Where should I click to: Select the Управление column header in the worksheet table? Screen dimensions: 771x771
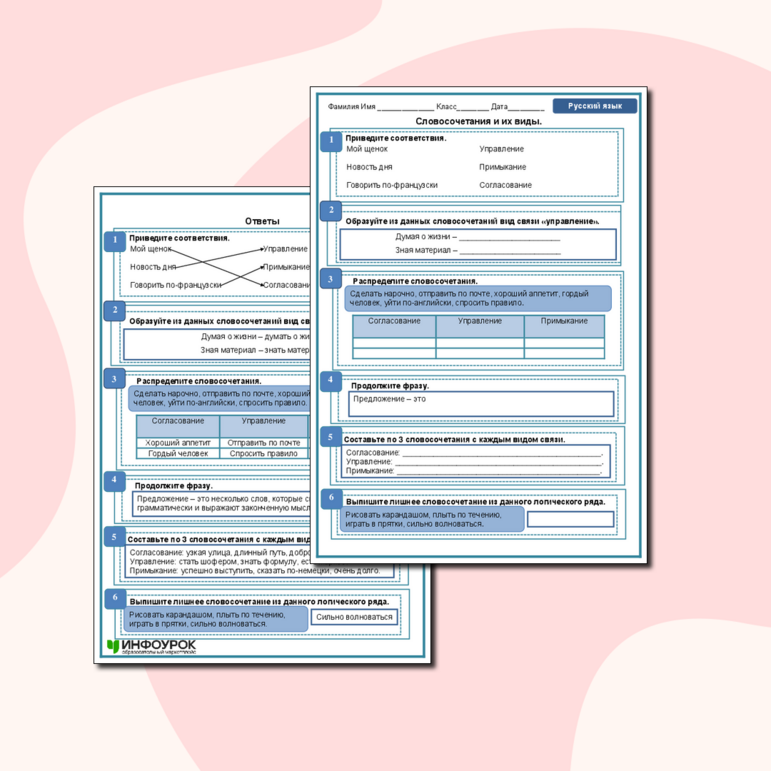point(480,322)
